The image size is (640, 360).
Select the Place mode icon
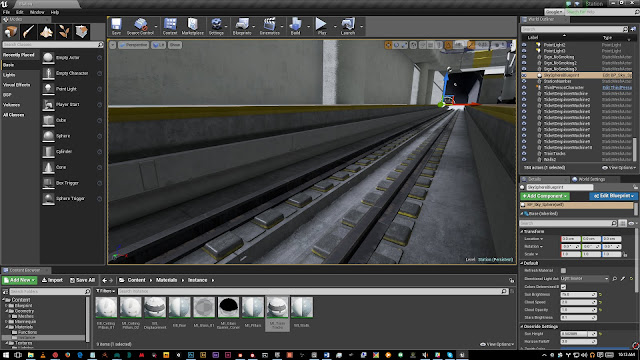[11, 31]
